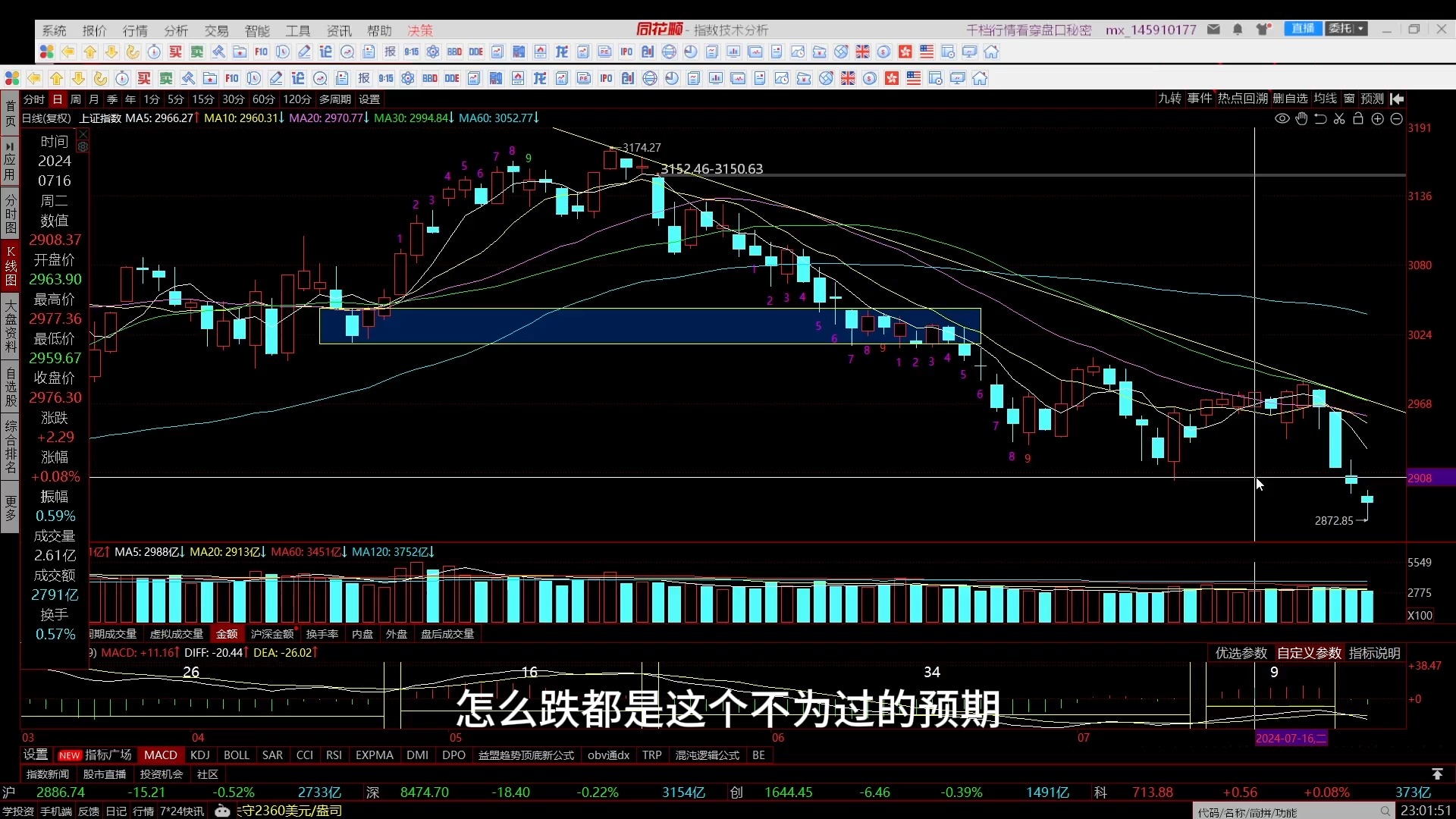Collapse side panel with left arrow icon
Viewport: 1456px width, 819px height.
(1397, 99)
